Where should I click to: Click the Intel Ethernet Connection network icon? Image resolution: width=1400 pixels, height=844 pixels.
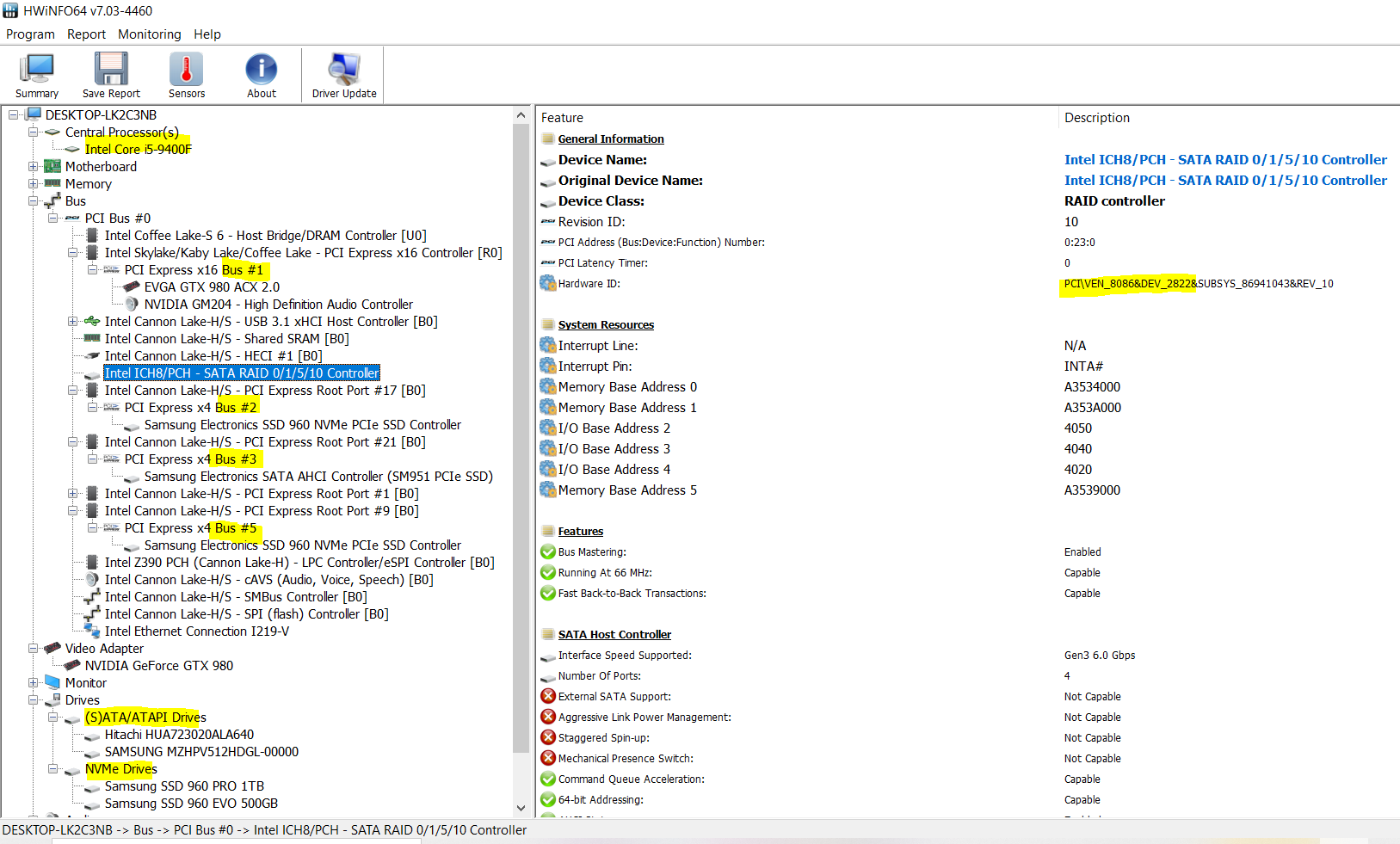[92, 631]
